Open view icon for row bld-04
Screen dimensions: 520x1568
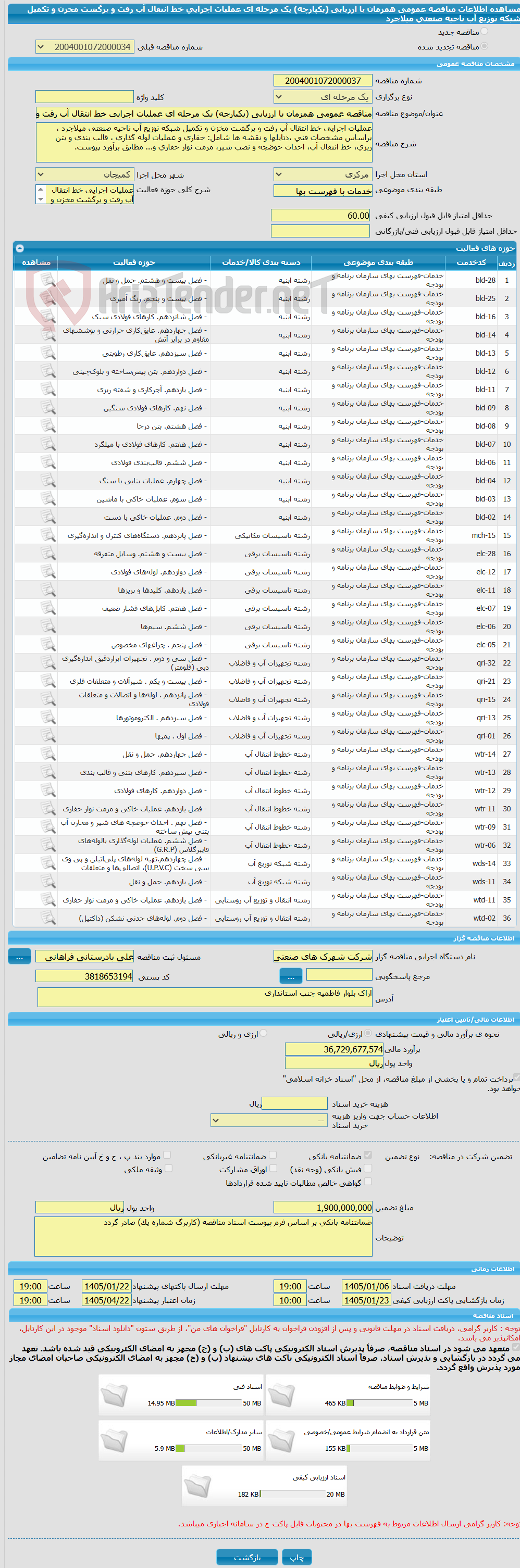pyautogui.click(x=47, y=481)
